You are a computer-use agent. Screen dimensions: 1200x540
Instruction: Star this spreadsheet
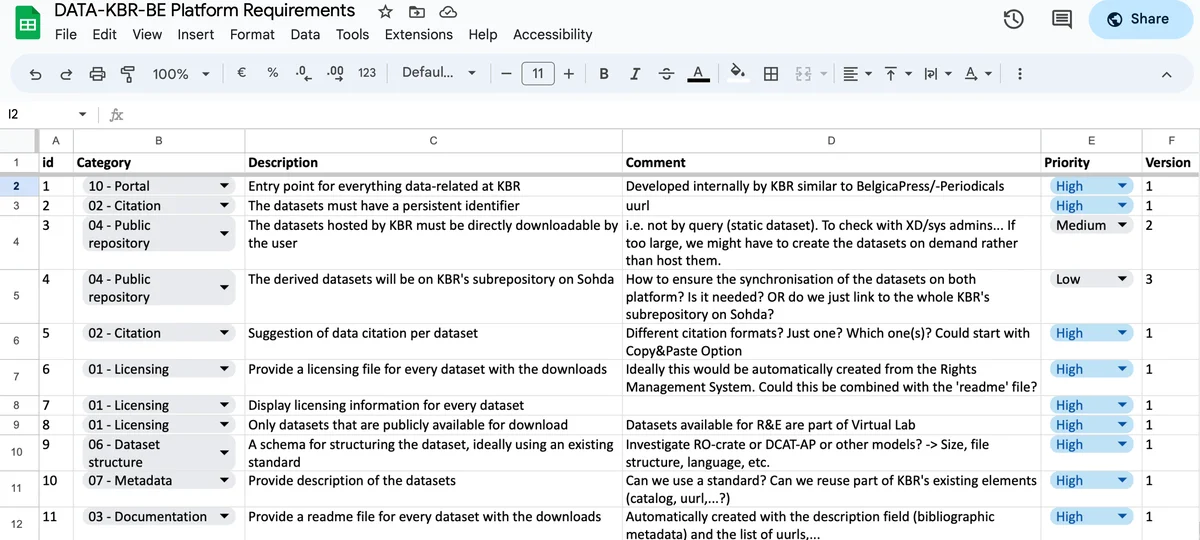click(385, 12)
